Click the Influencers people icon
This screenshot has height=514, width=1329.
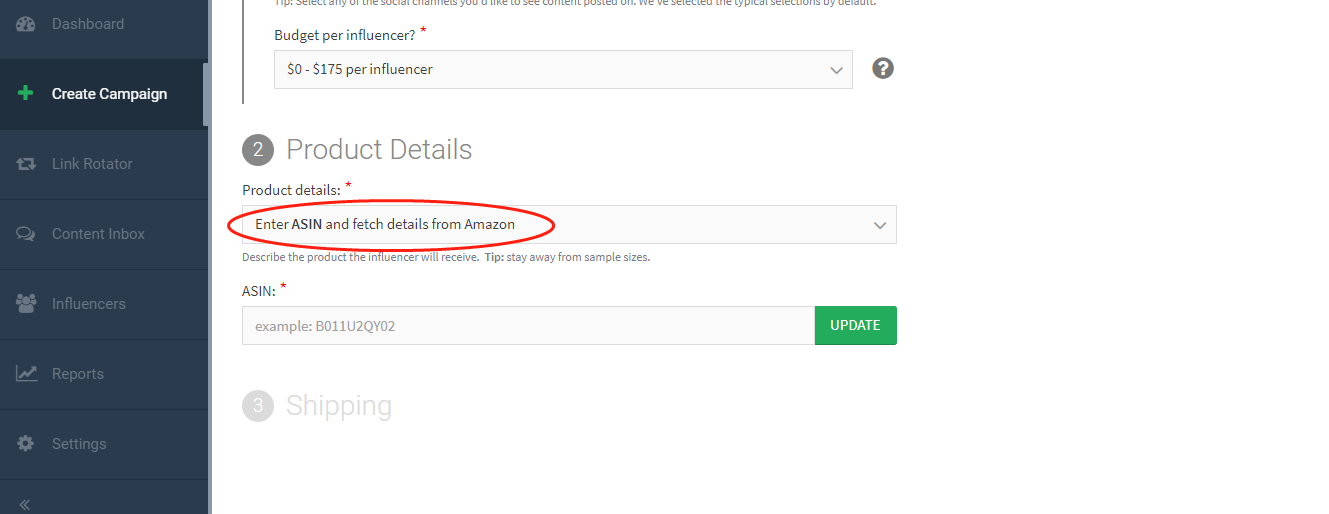26,304
